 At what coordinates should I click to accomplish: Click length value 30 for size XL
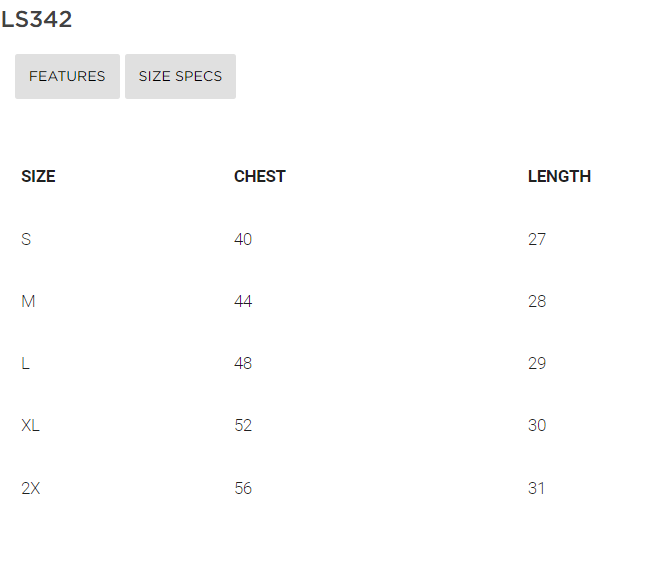(x=537, y=425)
